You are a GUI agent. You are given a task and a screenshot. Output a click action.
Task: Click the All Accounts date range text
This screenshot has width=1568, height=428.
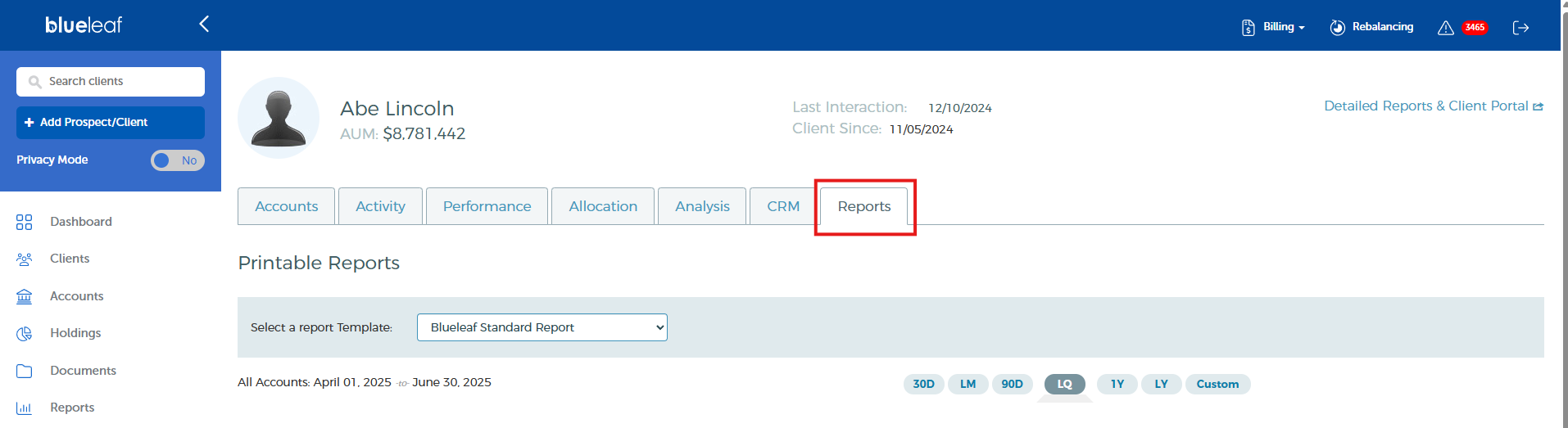[x=365, y=382]
